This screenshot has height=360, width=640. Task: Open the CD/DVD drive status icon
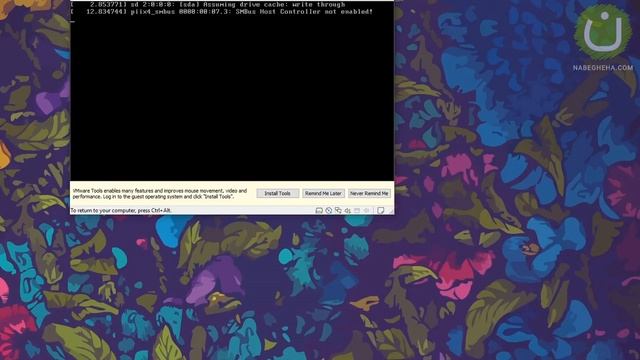coord(329,211)
